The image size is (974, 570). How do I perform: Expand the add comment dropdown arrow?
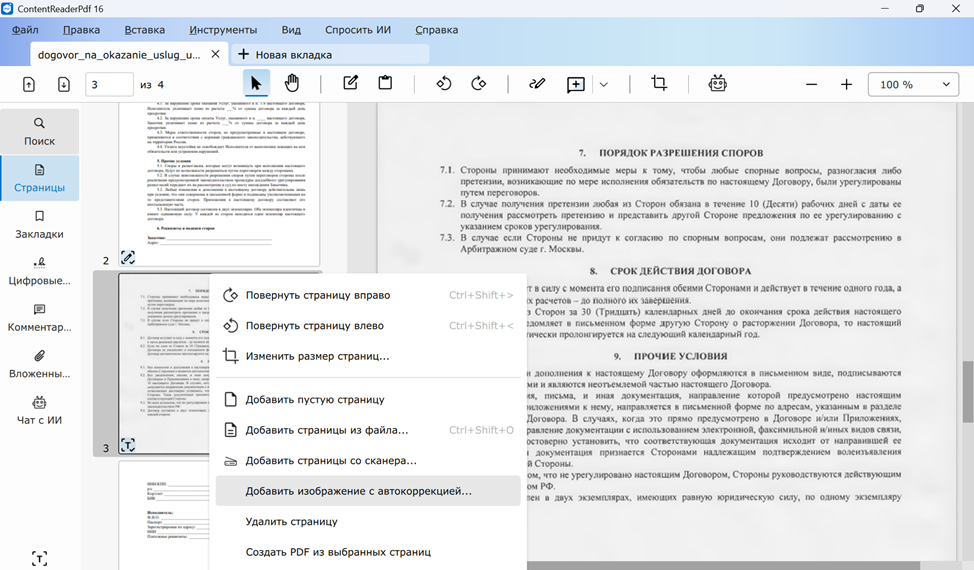[604, 85]
